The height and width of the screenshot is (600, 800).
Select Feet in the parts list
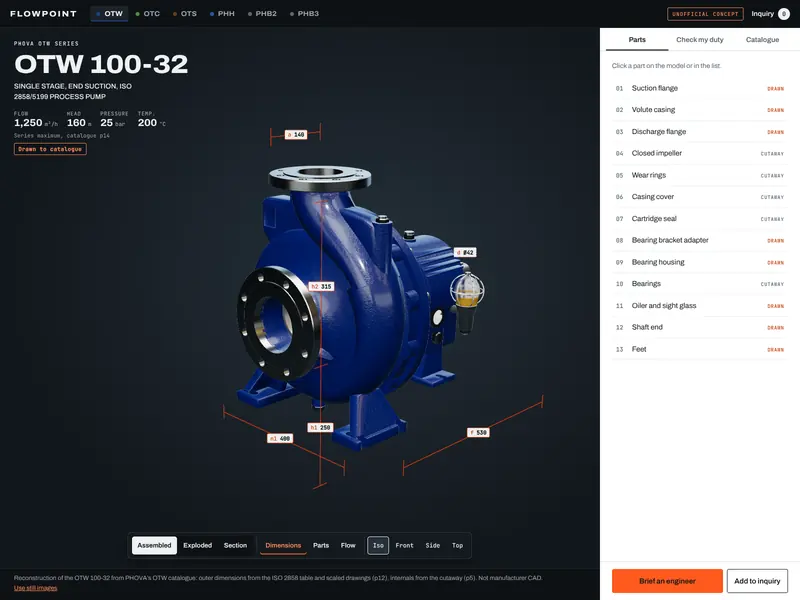[699, 349]
